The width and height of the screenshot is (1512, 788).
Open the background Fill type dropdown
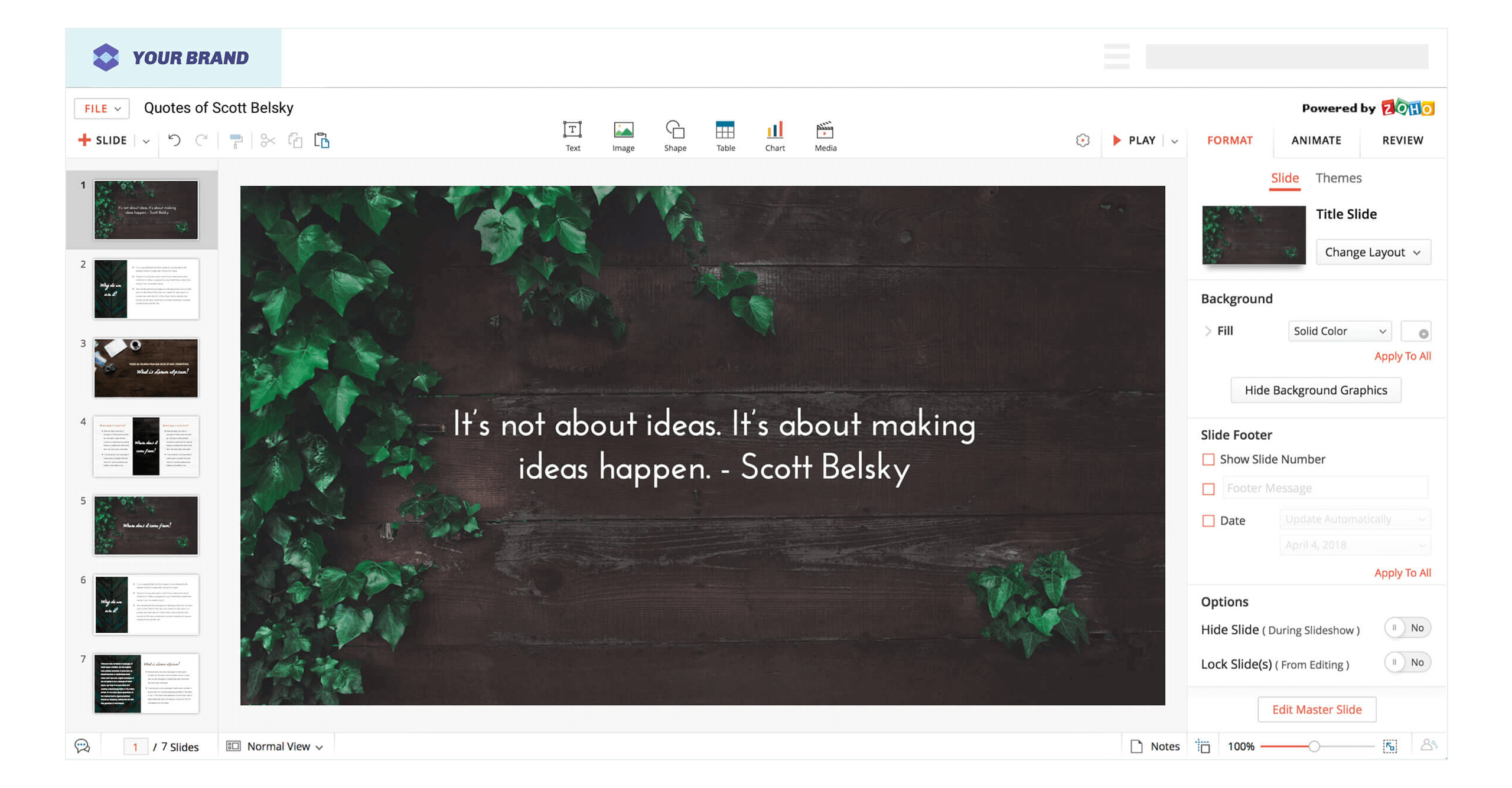(x=1339, y=331)
